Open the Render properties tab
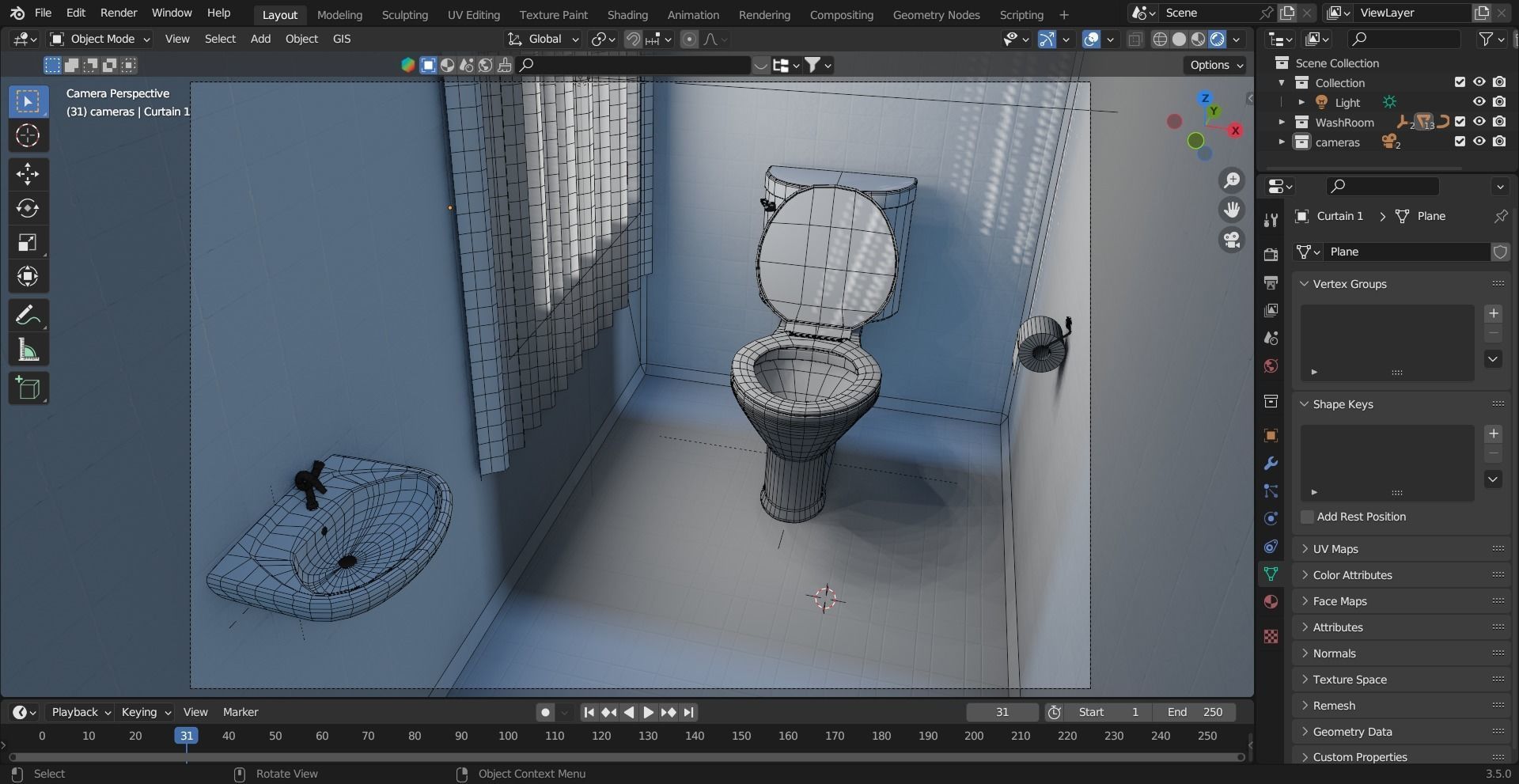 [1271, 254]
